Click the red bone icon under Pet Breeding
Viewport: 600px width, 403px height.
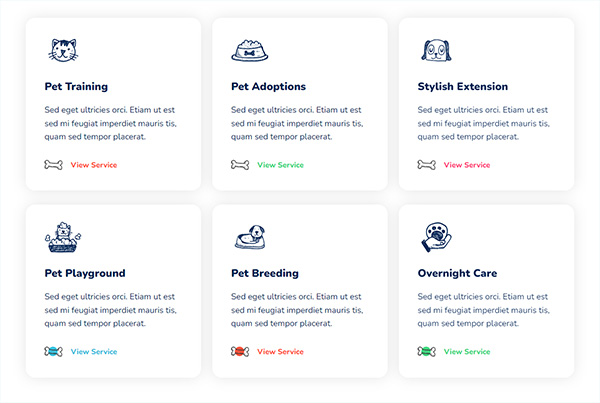pyautogui.click(x=240, y=352)
